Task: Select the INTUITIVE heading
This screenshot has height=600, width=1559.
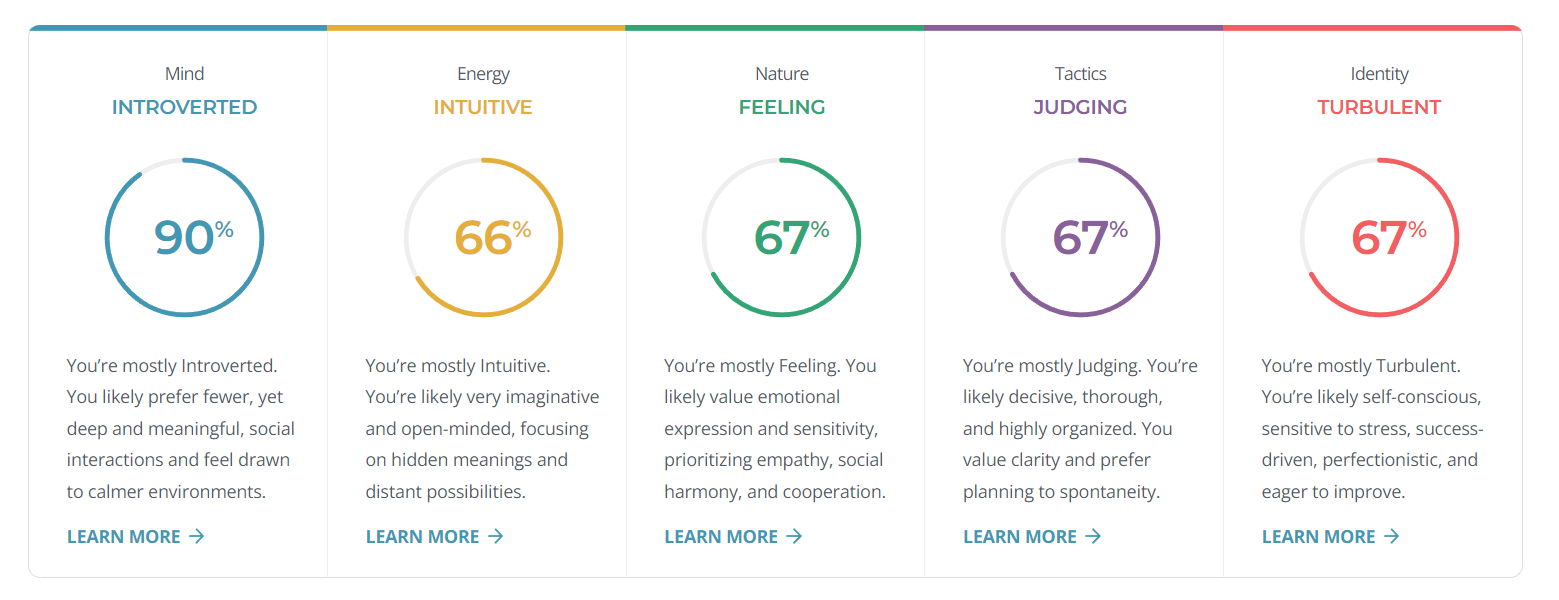Action: (483, 107)
